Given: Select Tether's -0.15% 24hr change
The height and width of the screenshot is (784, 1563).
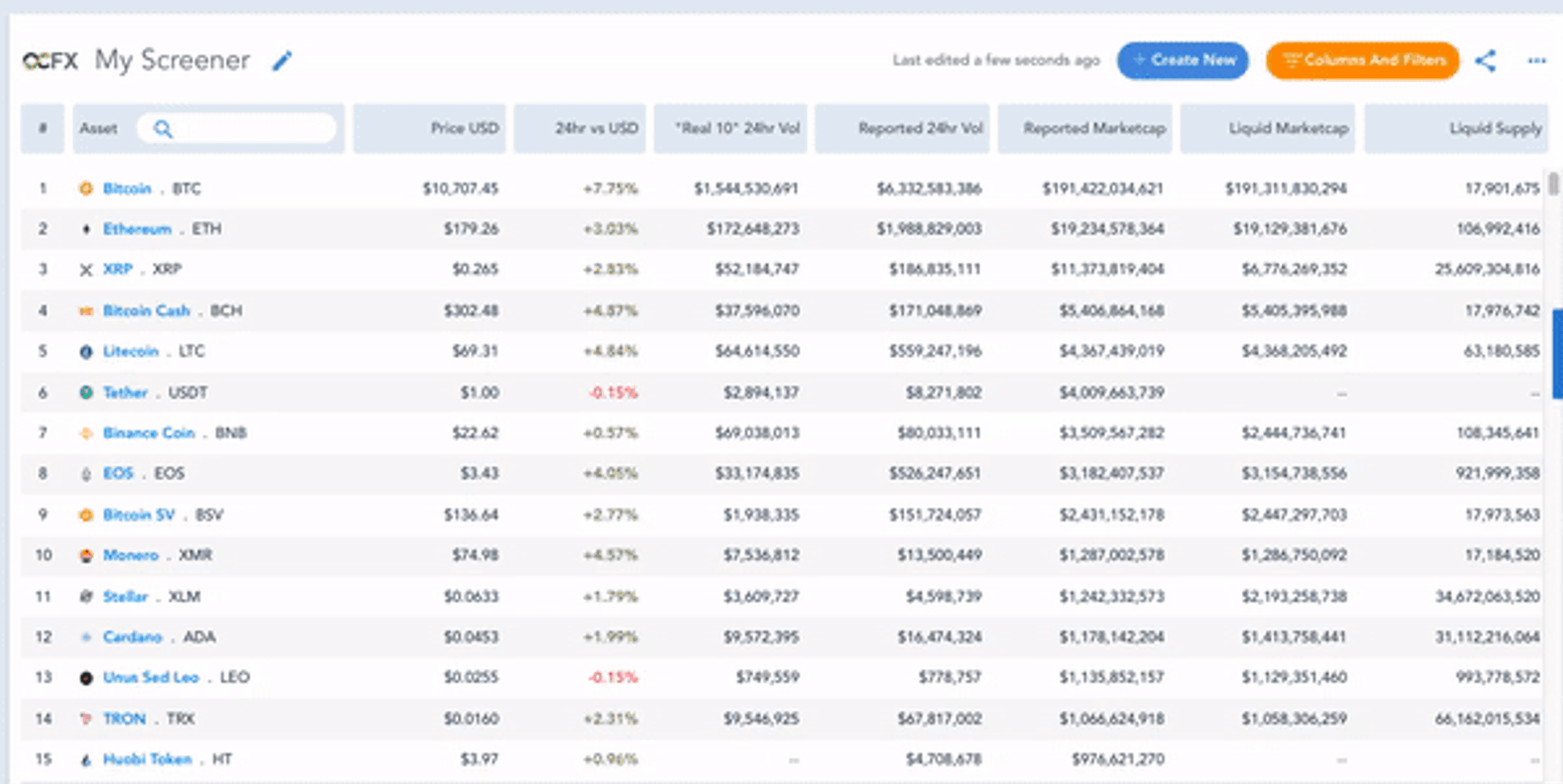Looking at the screenshot, I should pyautogui.click(x=613, y=392).
